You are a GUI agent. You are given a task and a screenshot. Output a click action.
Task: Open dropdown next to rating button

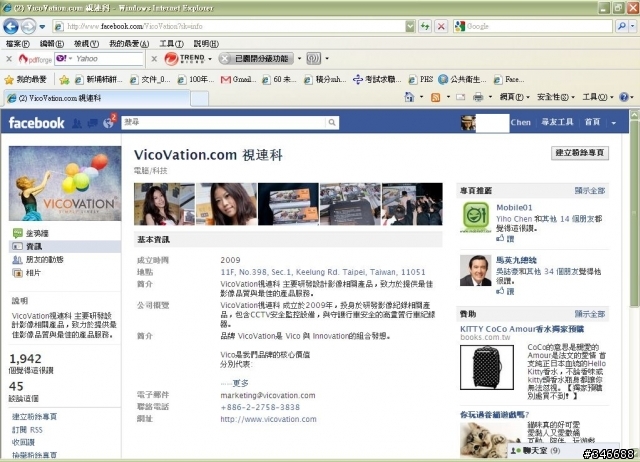pos(299,59)
